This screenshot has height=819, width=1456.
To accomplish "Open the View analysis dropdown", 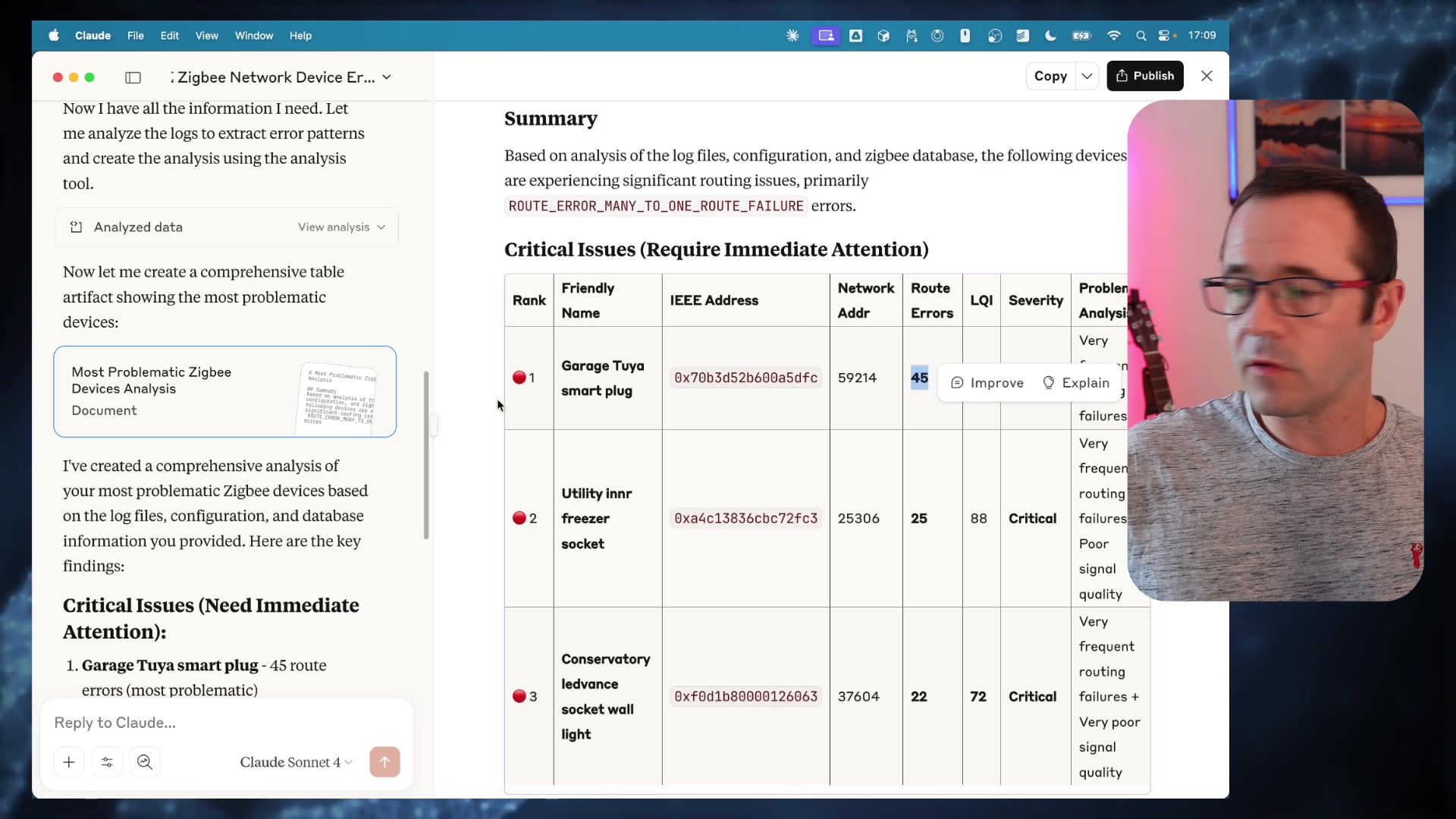I will (340, 227).
